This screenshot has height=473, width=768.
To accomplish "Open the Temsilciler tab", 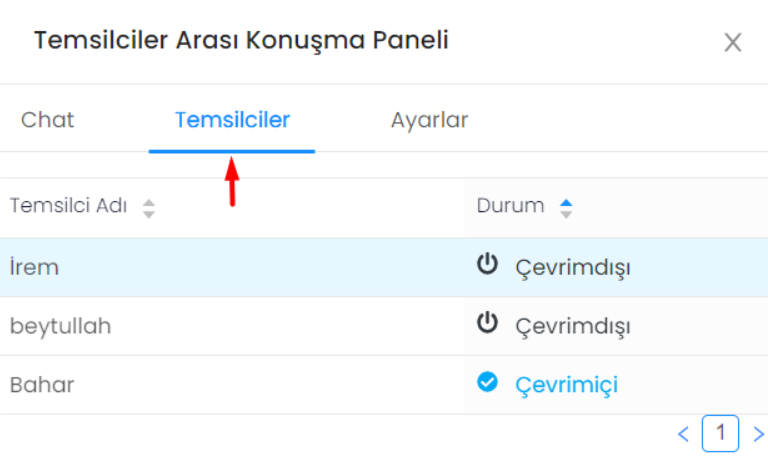I will pyautogui.click(x=232, y=120).
